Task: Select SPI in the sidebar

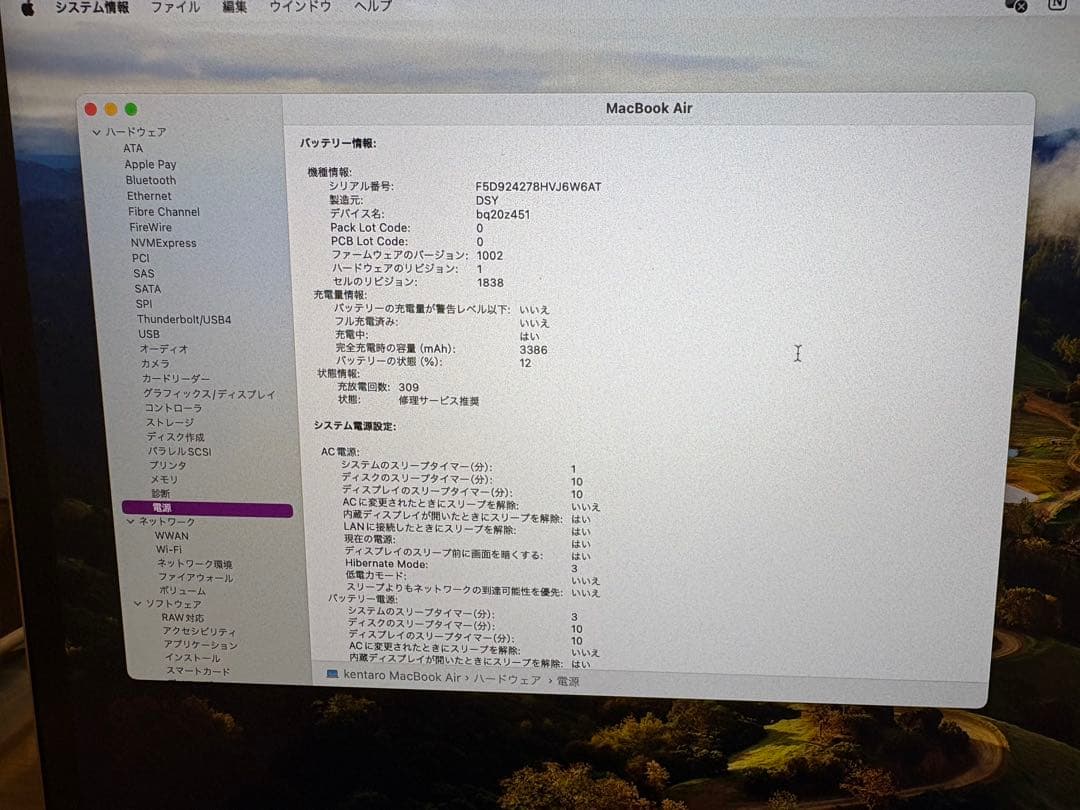Action: coord(144,304)
